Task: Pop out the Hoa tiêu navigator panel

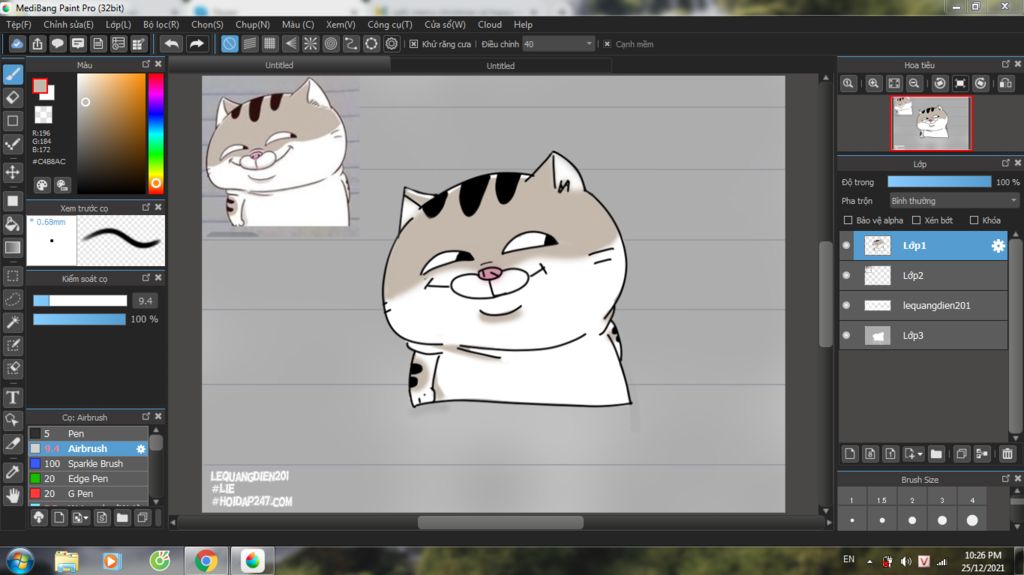Action: click(1006, 64)
